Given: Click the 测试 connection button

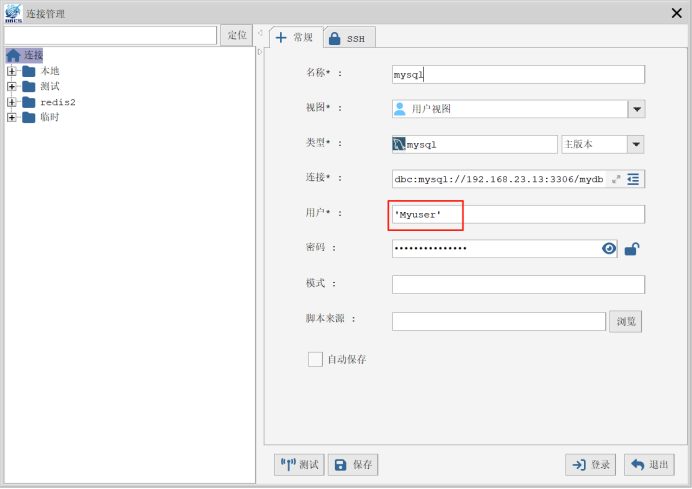Looking at the screenshot, I should (x=299, y=465).
